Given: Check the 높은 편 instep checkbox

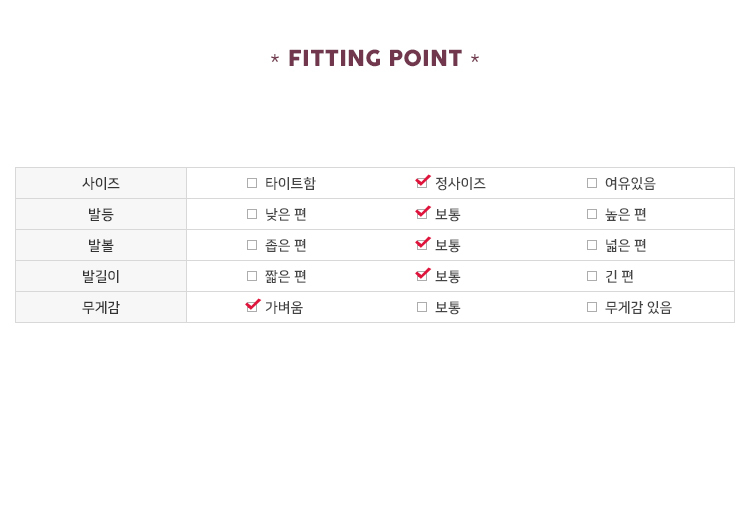Looking at the screenshot, I should pyautogui.click(x=592, y=214).
